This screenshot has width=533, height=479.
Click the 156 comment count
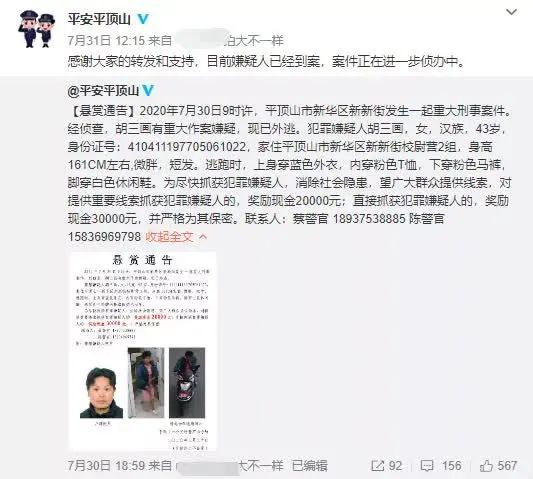[x=451, y=466]
